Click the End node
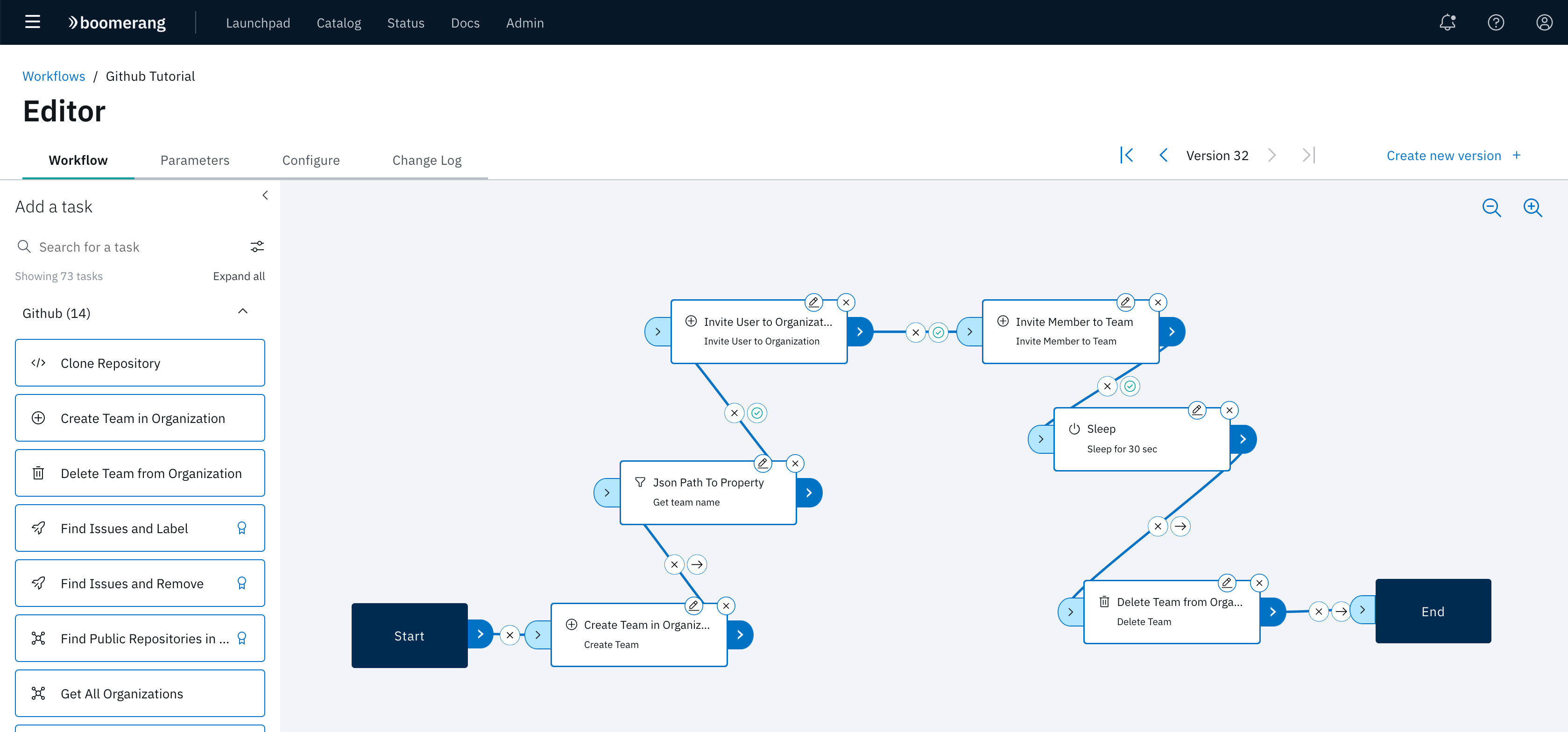The width and height of the screenshot is (1568, 732). [1433, 611]
